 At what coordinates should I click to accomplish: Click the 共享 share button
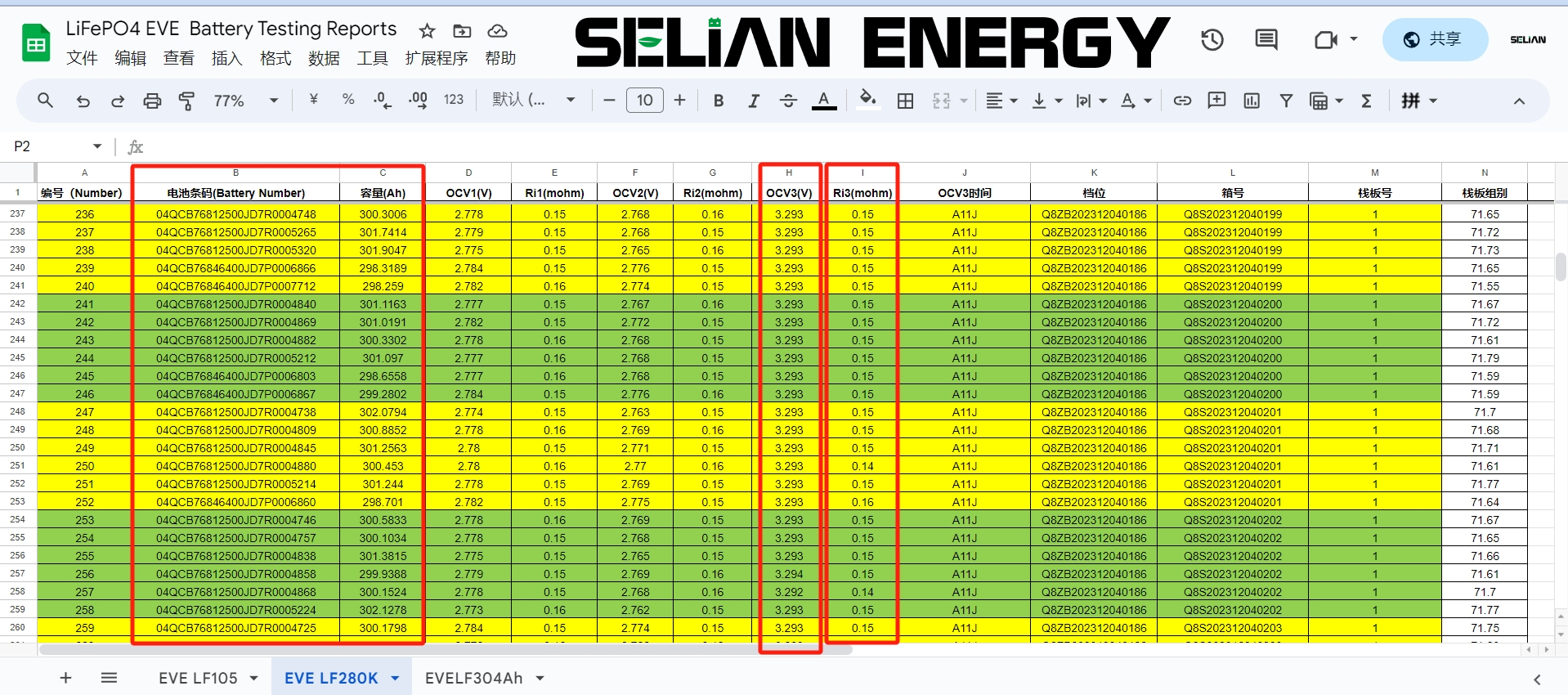(1434, 39)
